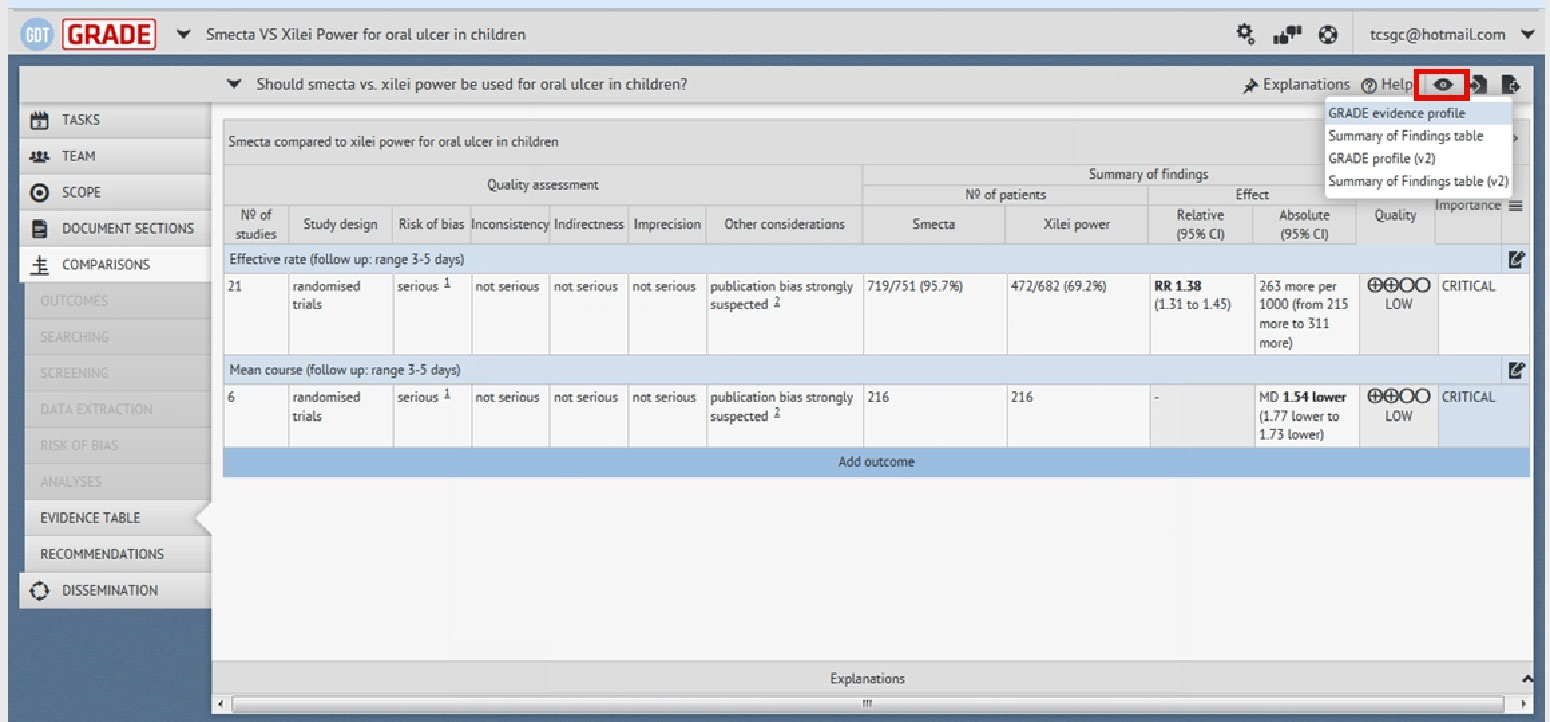The image size is (1550, 722).
Task: Click the horizontal scrollbar right arrow
Action: [1522, 704]
